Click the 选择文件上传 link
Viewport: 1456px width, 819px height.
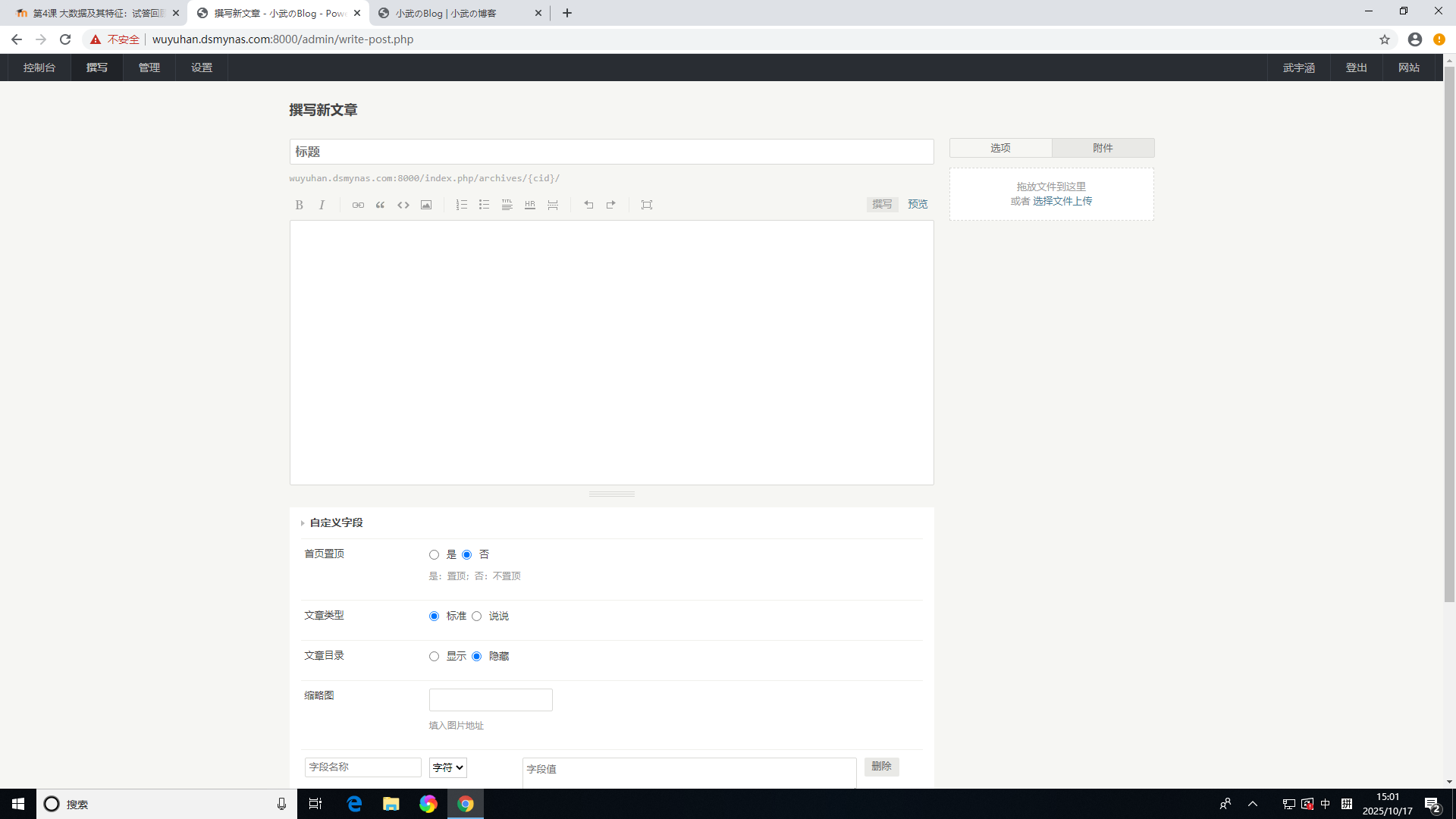[x=1062, y=201]
